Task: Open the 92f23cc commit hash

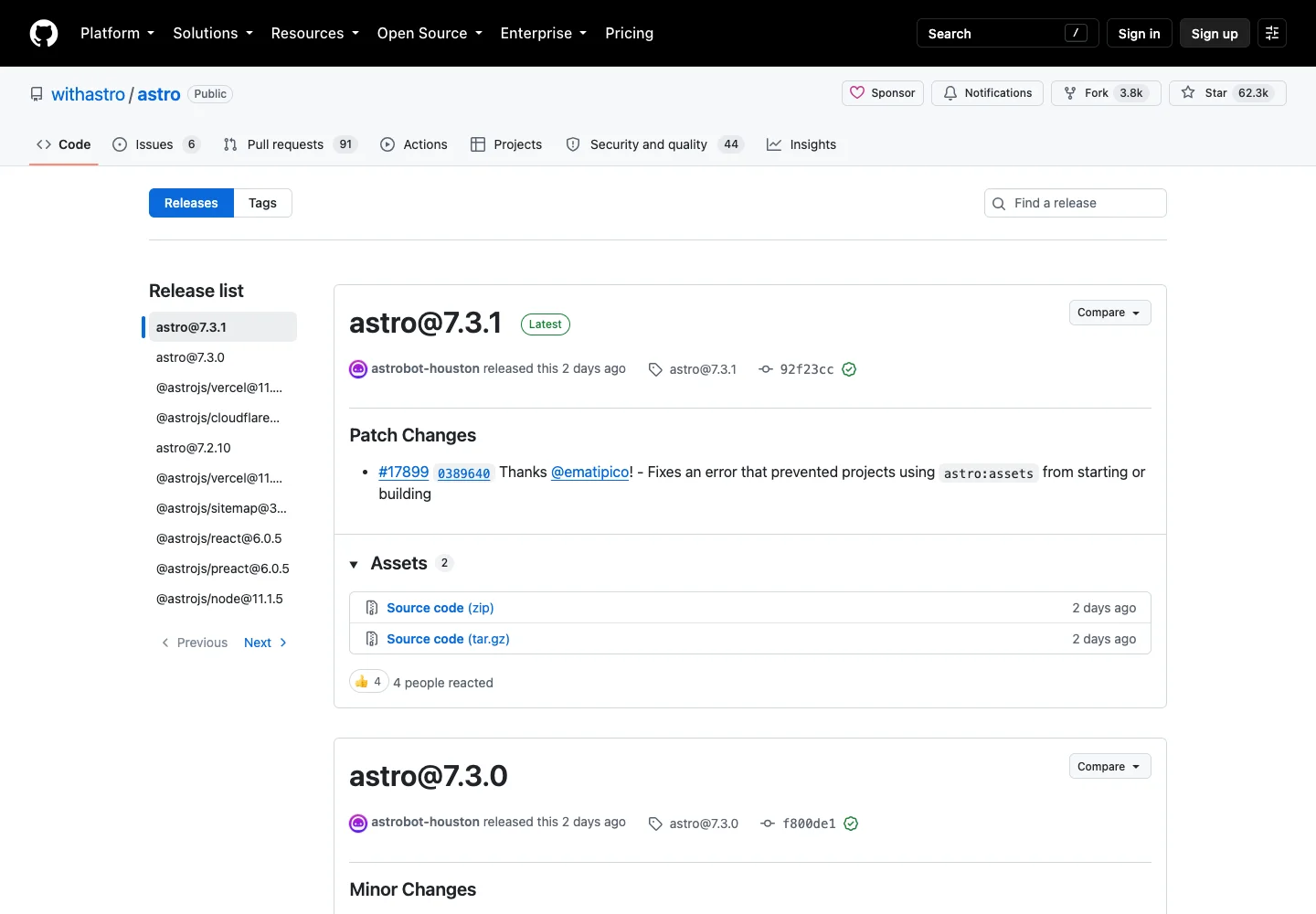Action: pos(807,369)
